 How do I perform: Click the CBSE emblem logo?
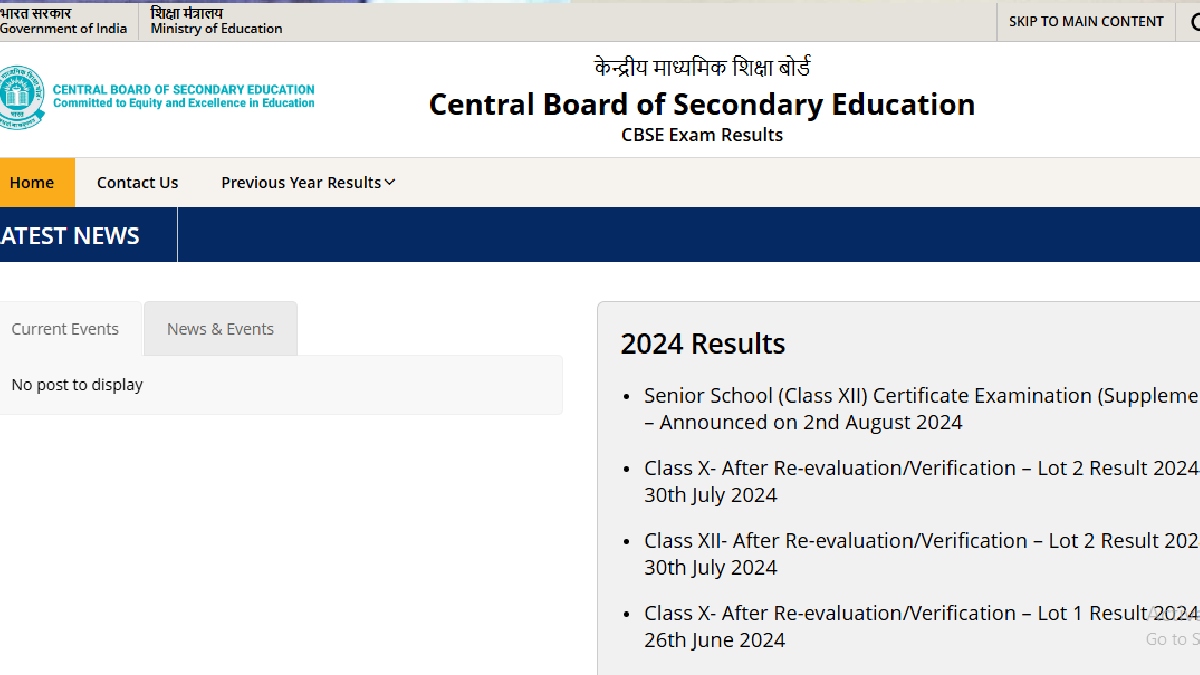tap(22, 97)
